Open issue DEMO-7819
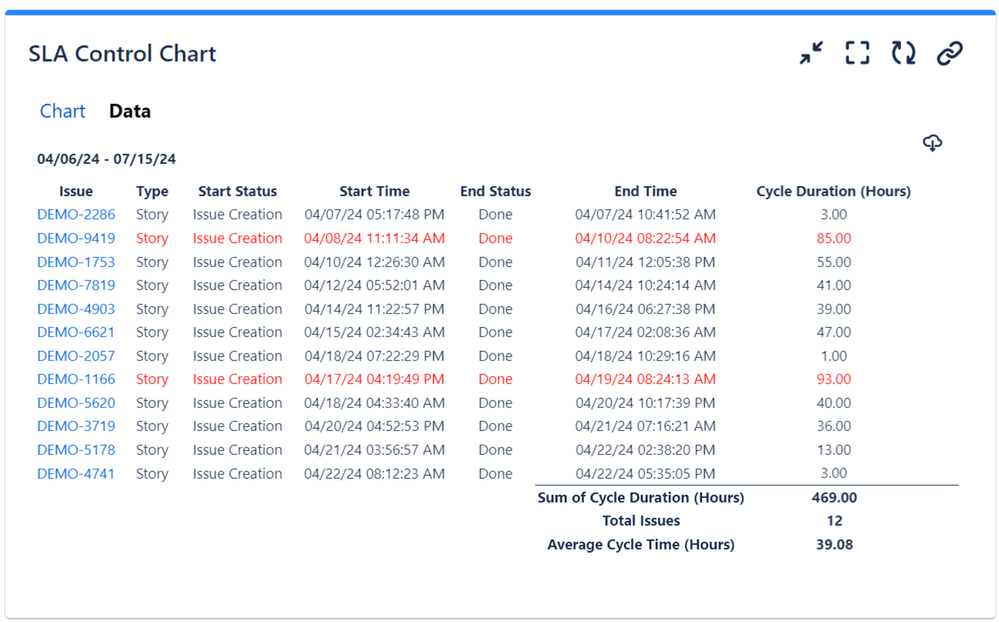The width and height of the screenshot is (999, 622). click(x=76, y=286)
